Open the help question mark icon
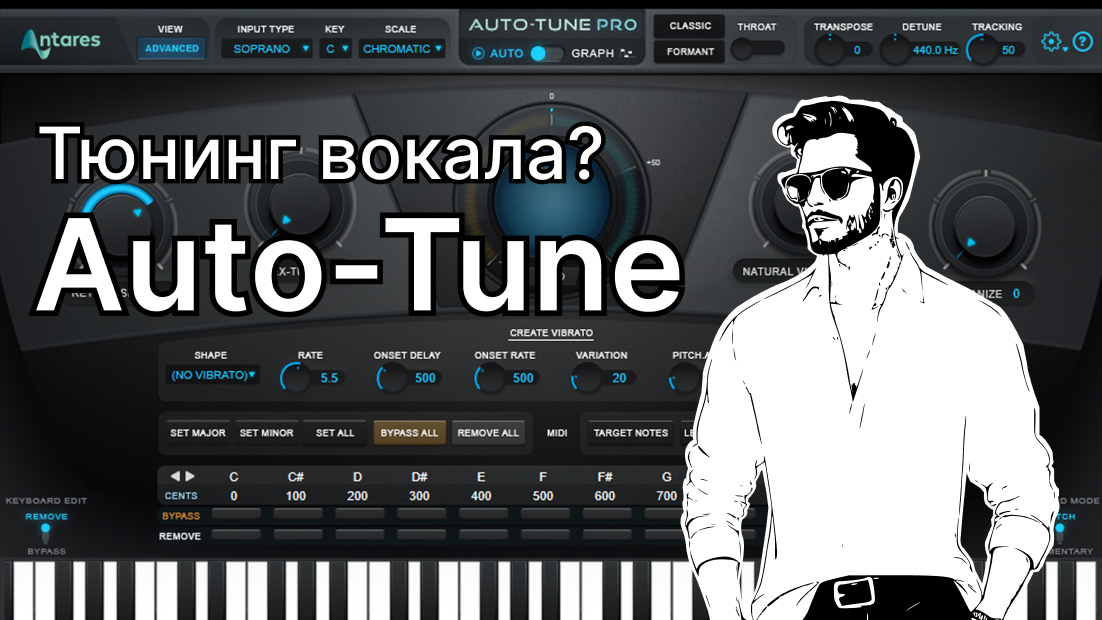1102x620 pixels. tap(1083, 41)
